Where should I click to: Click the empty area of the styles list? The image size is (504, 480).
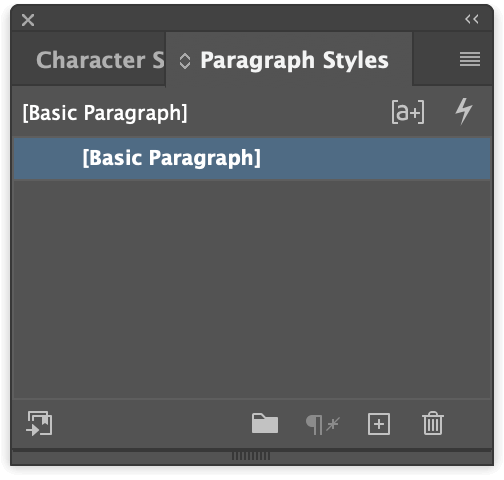coord(252,288)
